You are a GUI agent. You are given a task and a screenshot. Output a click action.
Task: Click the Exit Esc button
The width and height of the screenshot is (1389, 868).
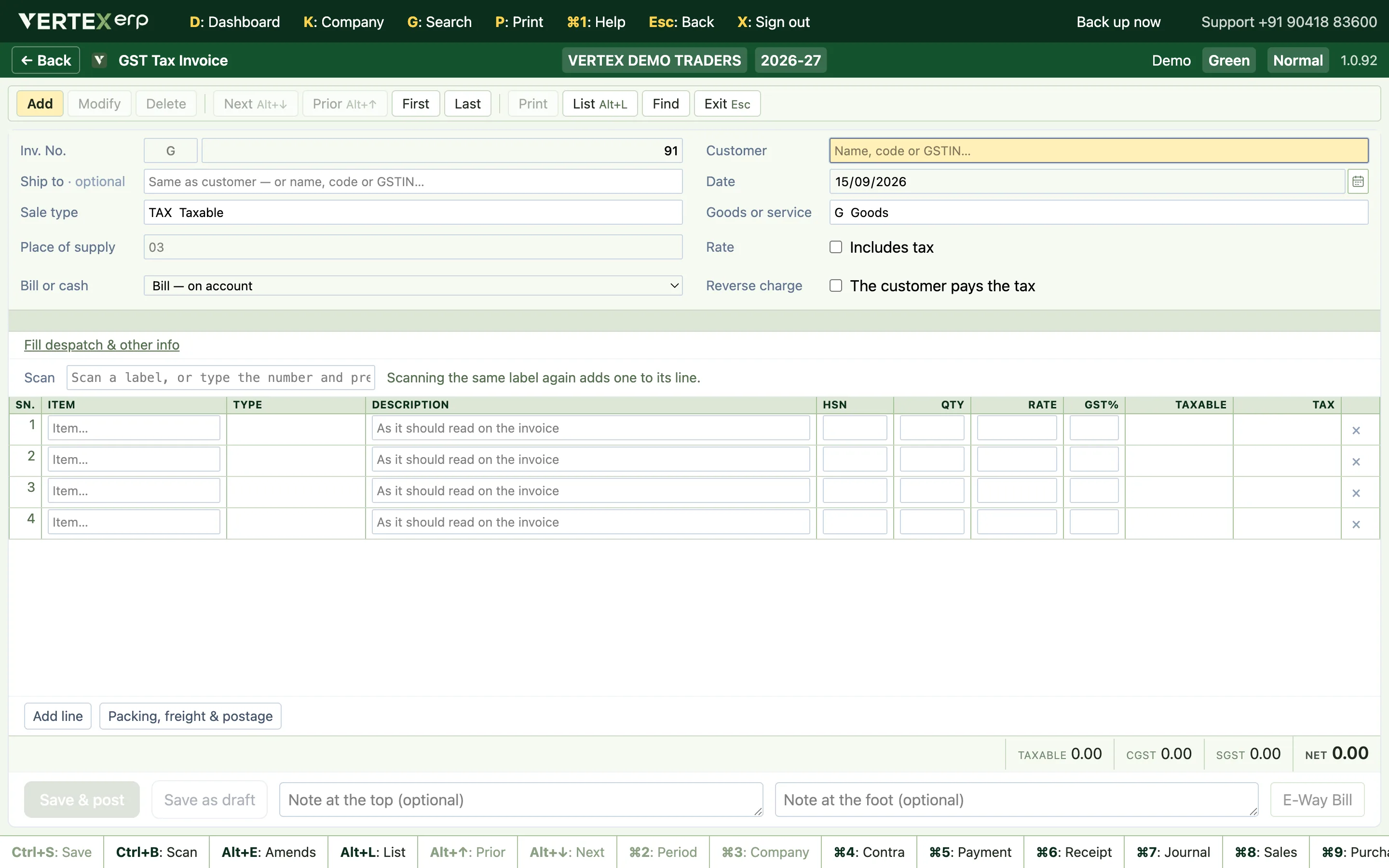(727, 103)
